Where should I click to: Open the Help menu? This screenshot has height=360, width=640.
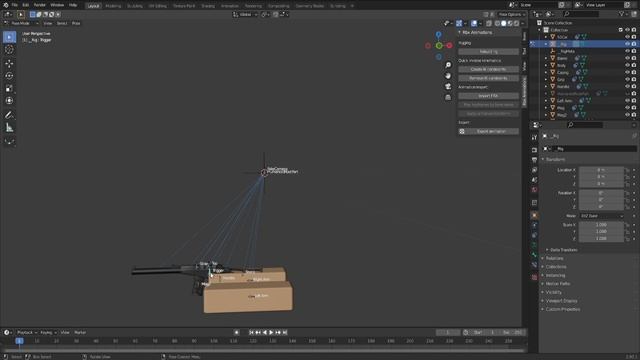coord(73,5)
